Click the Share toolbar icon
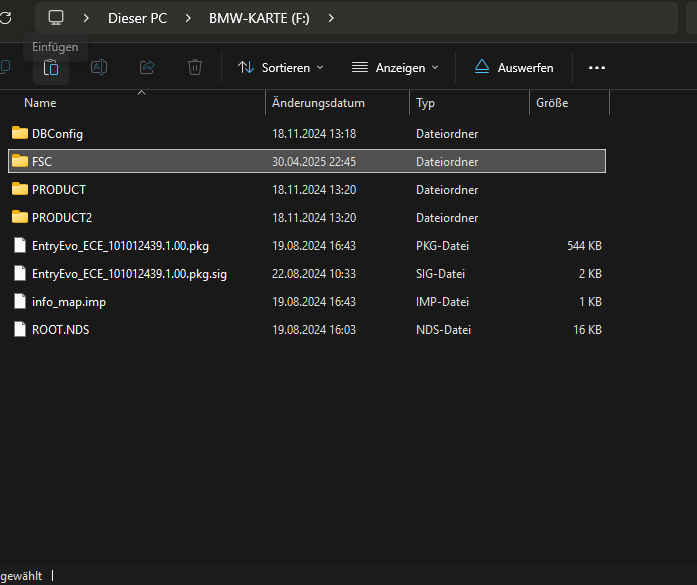This screenshot has height=585, width=697. [x=147, y=68]
